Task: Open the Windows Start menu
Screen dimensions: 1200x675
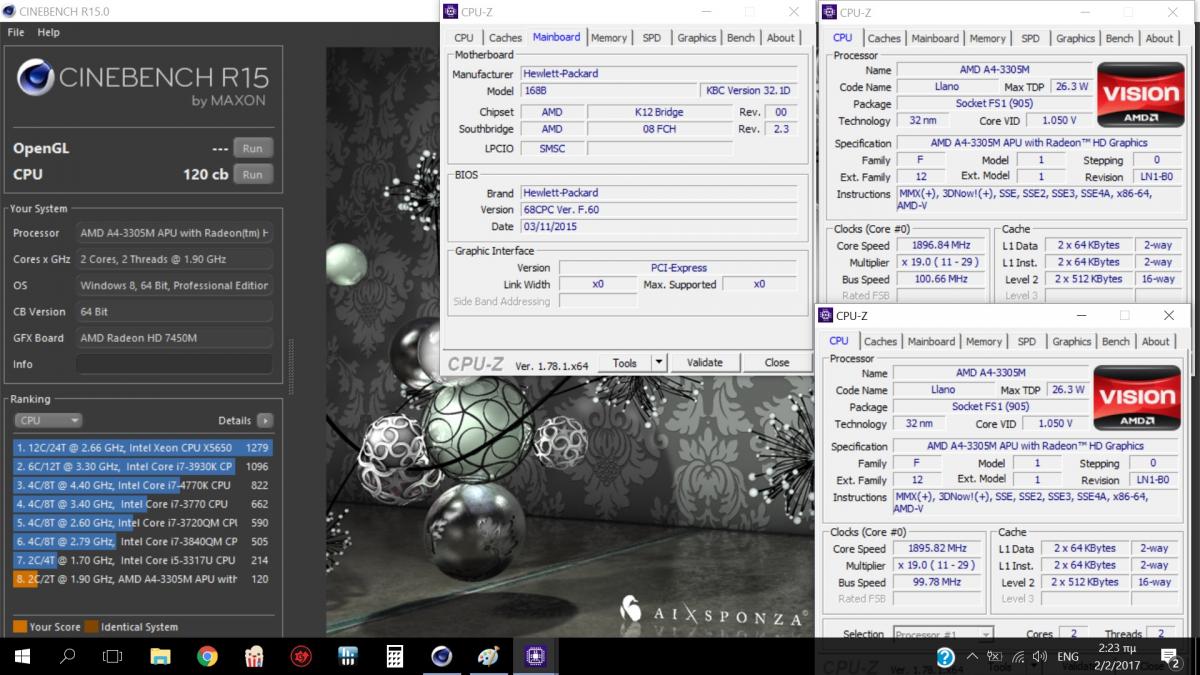Action: pyautogui.click(x=22, y=657)
